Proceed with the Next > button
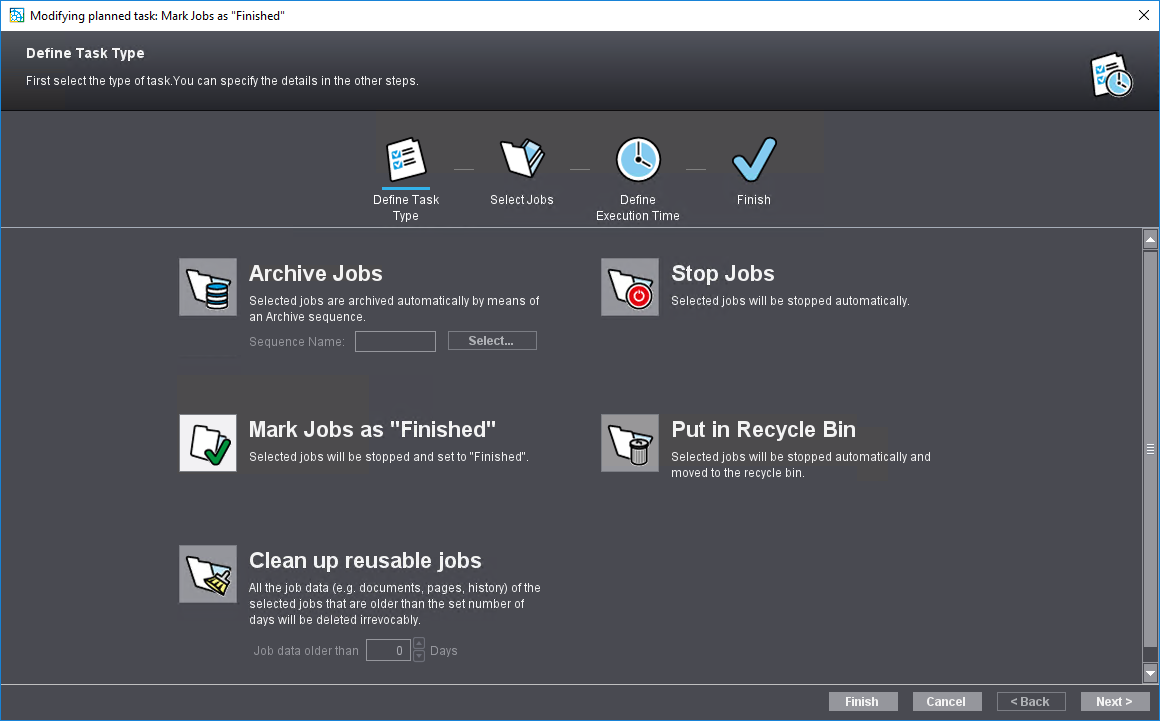Screen dimensions: 1160x721 [1114, 702]
